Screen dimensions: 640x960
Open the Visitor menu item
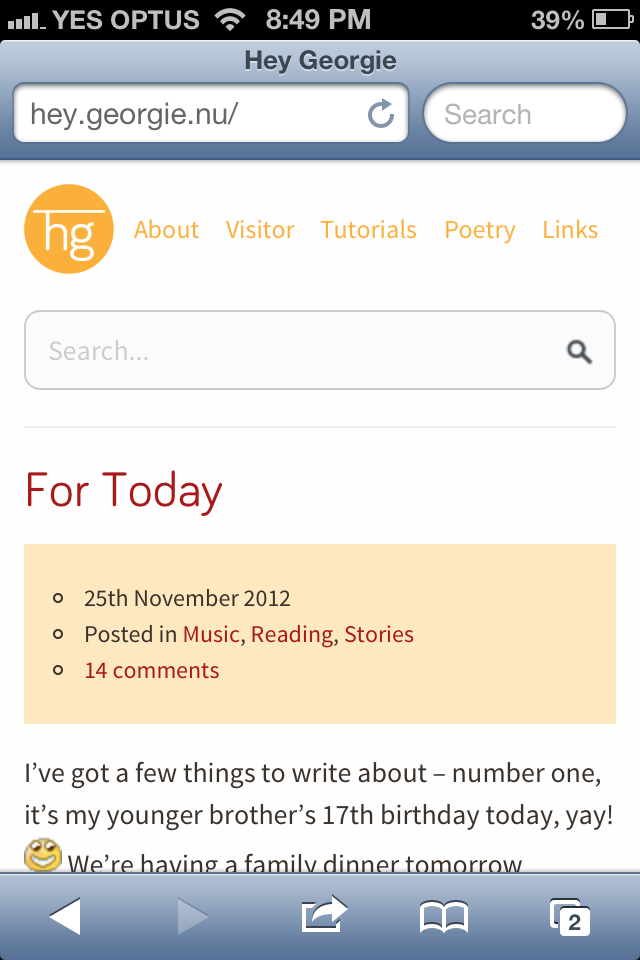(260, 230)
